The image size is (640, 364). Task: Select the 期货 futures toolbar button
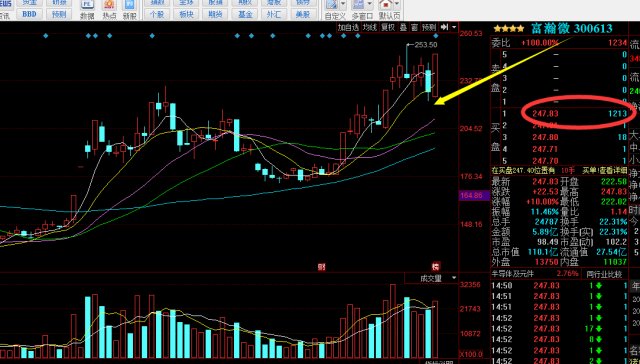[x=215, y=14]
